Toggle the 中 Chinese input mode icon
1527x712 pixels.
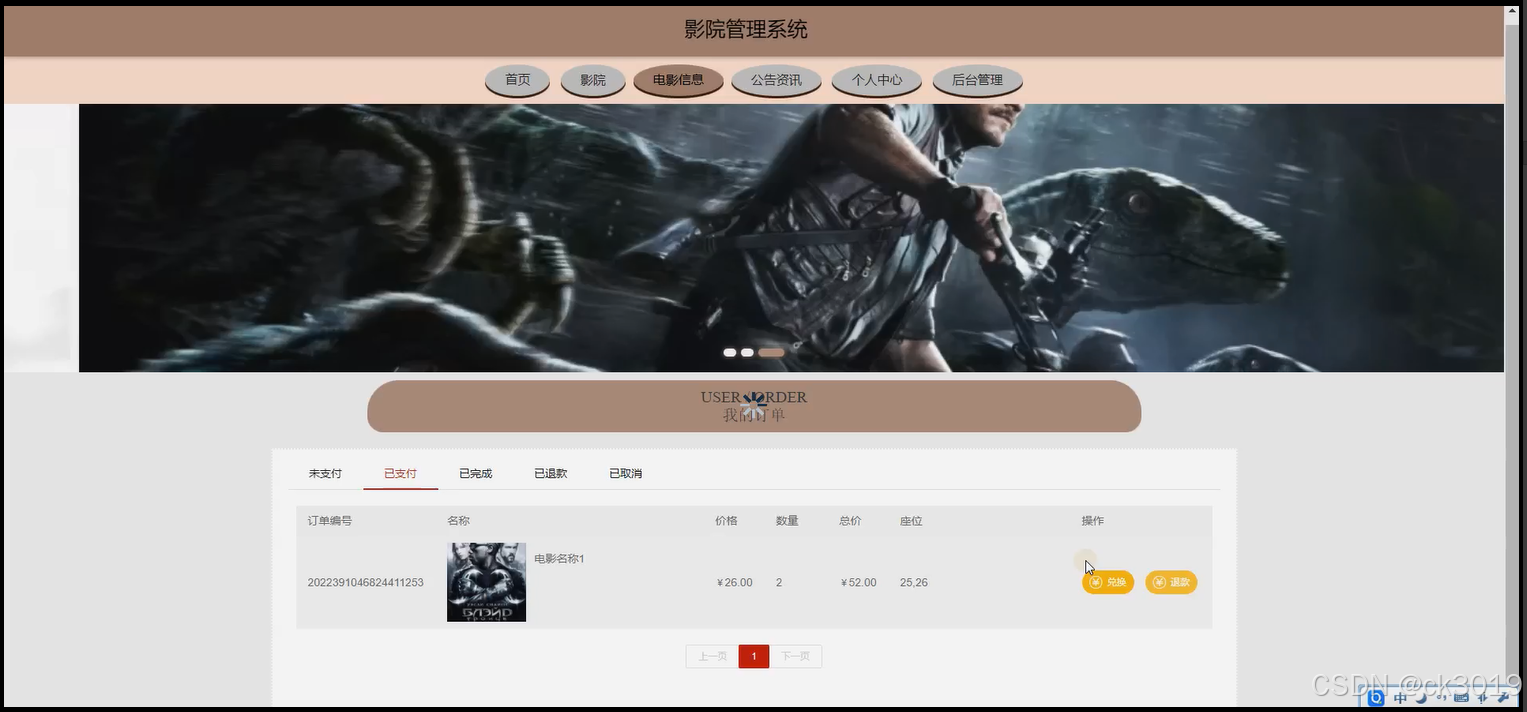(x=1400, y=698)
